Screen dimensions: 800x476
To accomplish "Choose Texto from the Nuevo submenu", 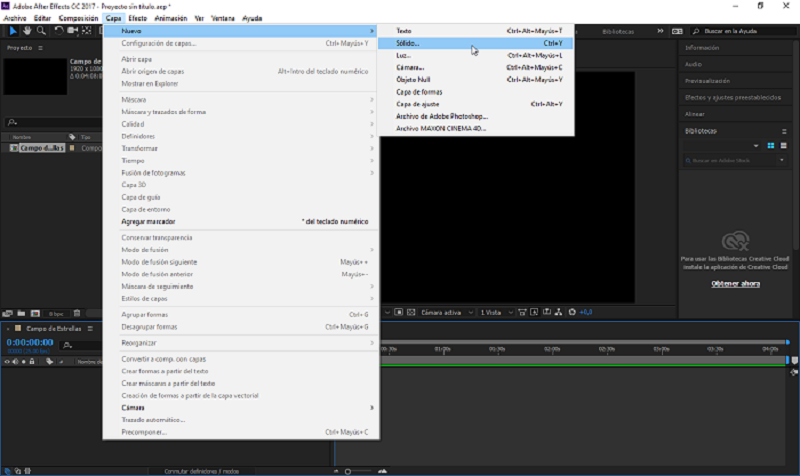I will click(x=476, y=31).
